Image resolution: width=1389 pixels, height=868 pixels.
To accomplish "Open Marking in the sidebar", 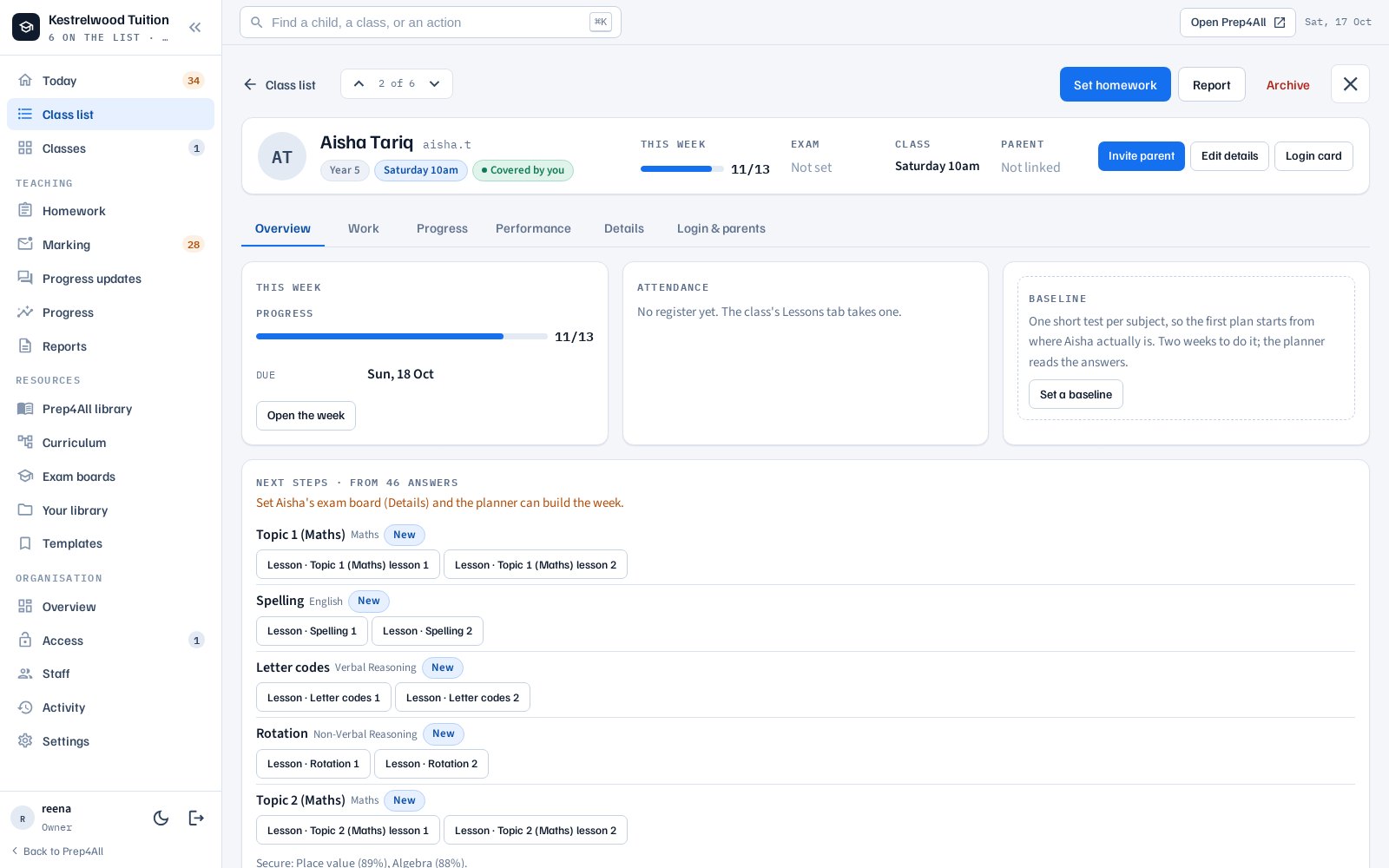I will point(110,245).
